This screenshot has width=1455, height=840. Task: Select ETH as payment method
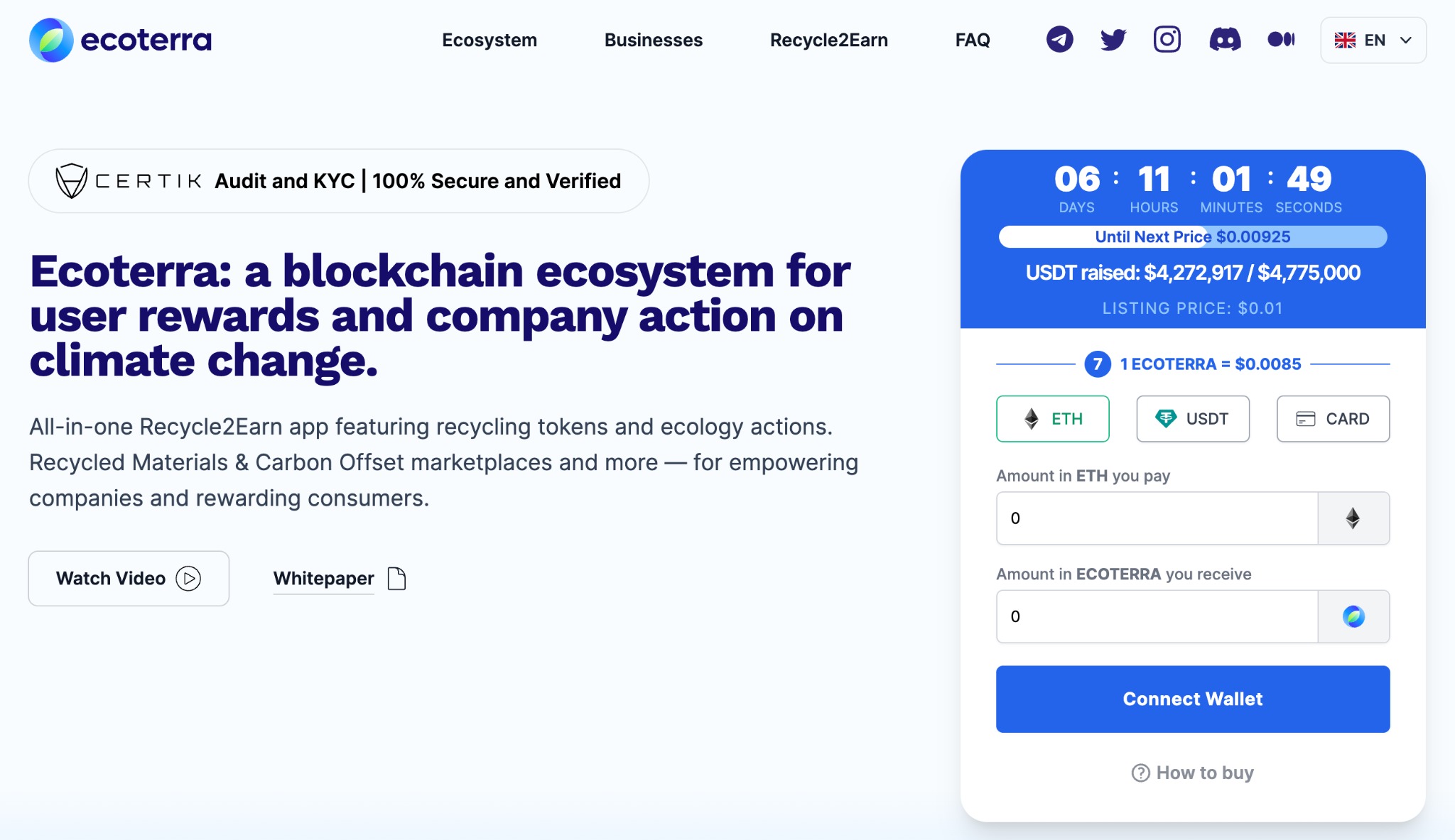click(x=1052, y=419)
